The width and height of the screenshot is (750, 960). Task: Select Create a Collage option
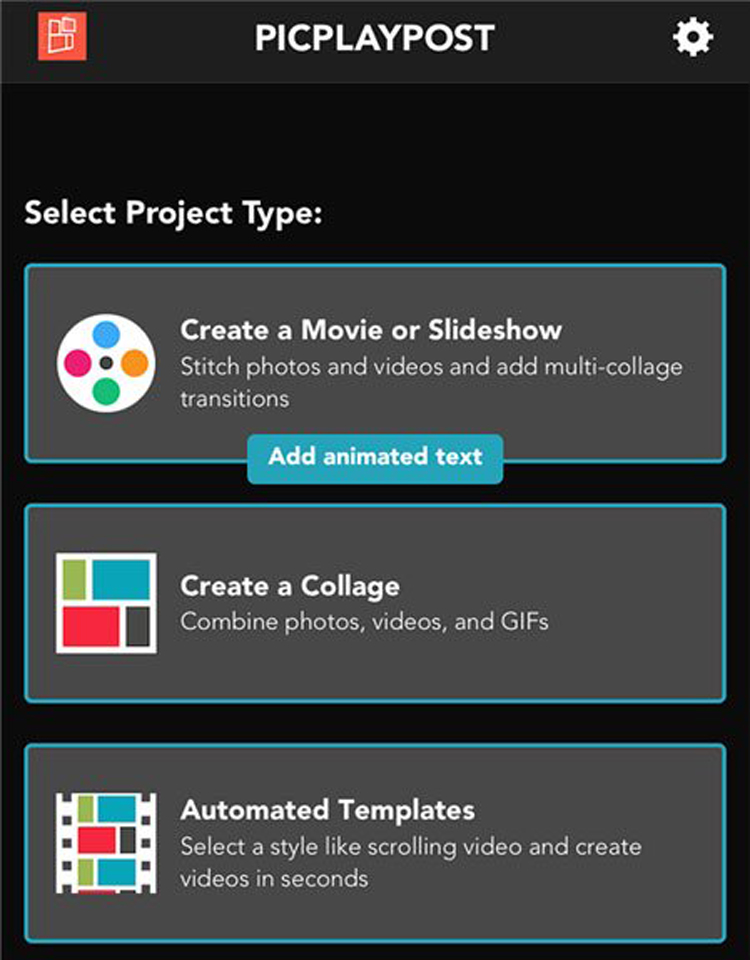pos(375,603)
